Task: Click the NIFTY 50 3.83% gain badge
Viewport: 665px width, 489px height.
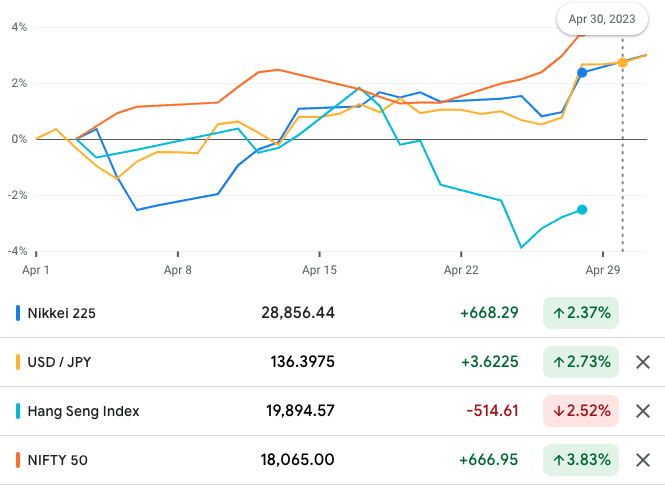Action: tap(580, 460)
